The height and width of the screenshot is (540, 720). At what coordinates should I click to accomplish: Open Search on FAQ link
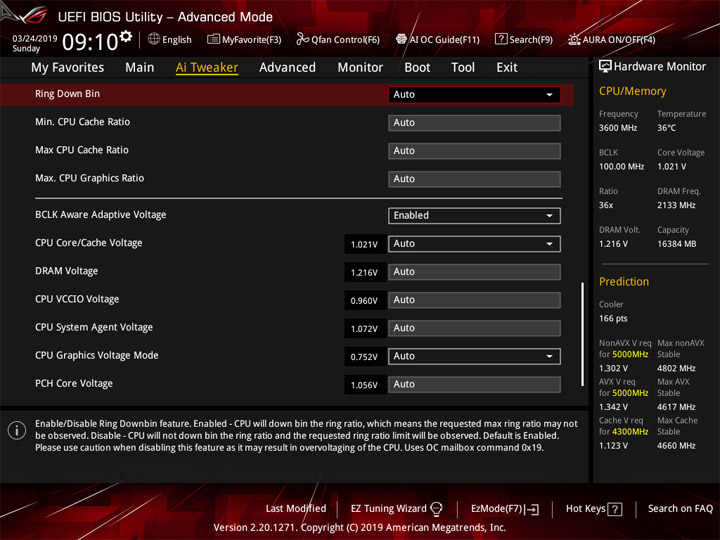pyautogui.click(x=680, y=508)
